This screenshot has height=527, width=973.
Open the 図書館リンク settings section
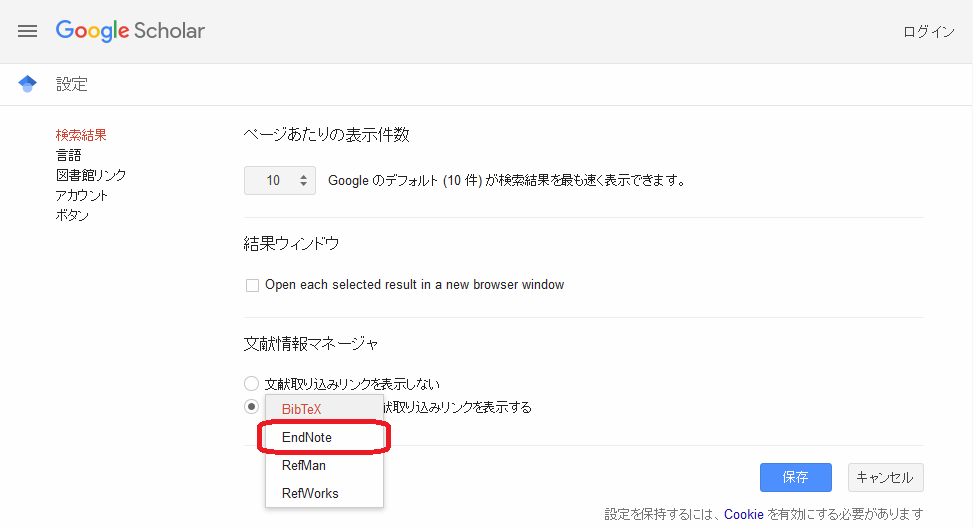91,175
